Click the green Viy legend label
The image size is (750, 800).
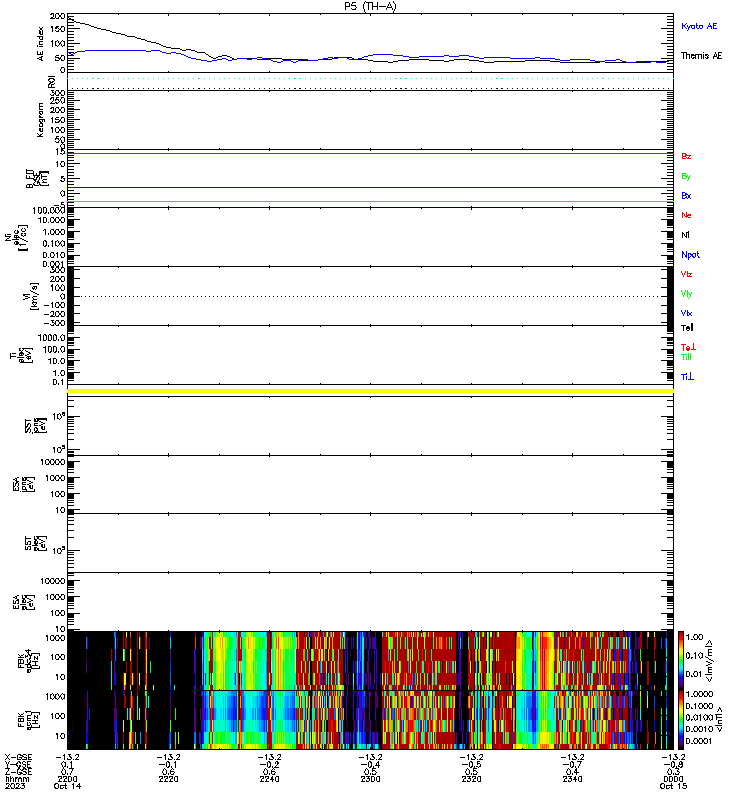[x=686, y=294]
